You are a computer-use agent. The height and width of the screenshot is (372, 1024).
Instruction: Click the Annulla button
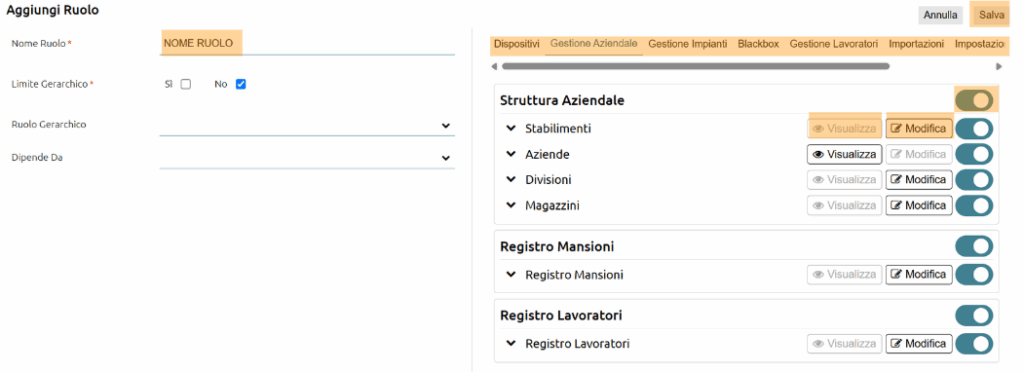click(940, 15)
